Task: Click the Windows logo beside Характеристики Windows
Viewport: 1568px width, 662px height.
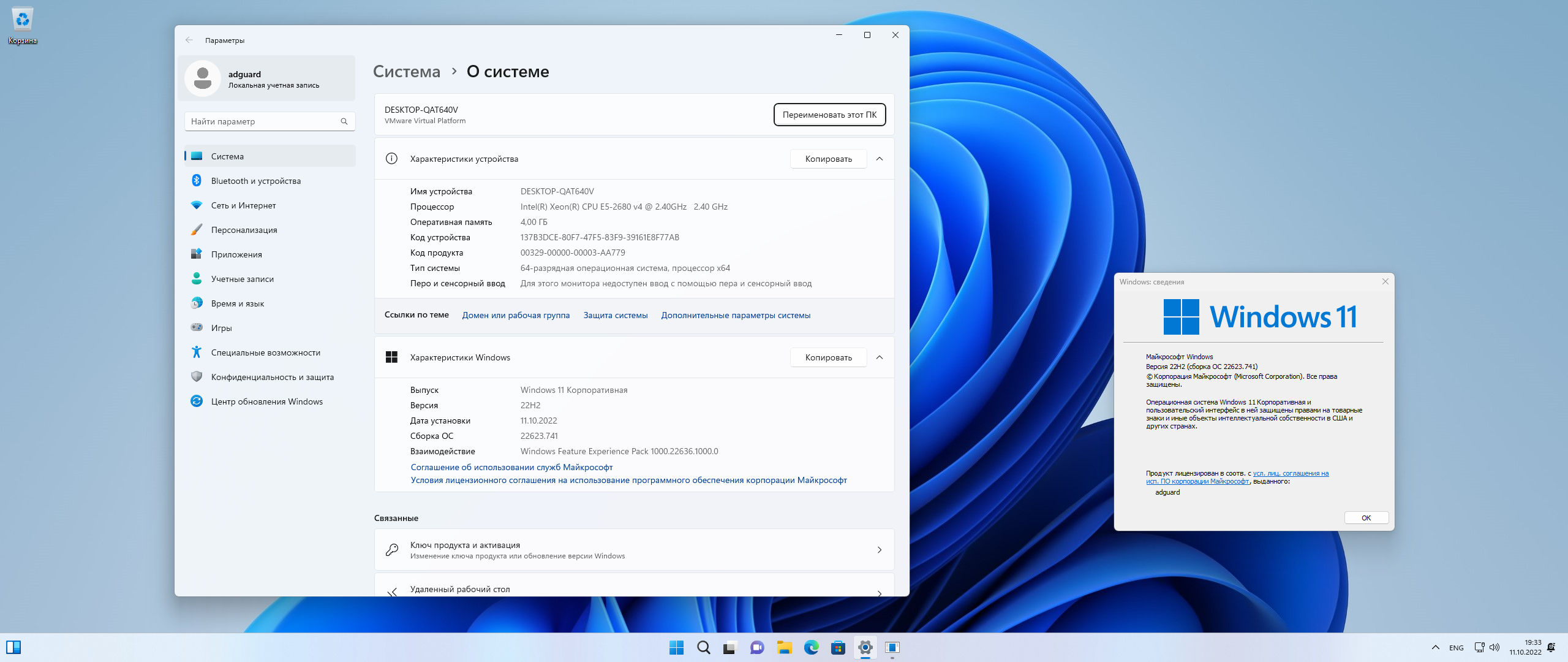Action: [x=391, y=357]
